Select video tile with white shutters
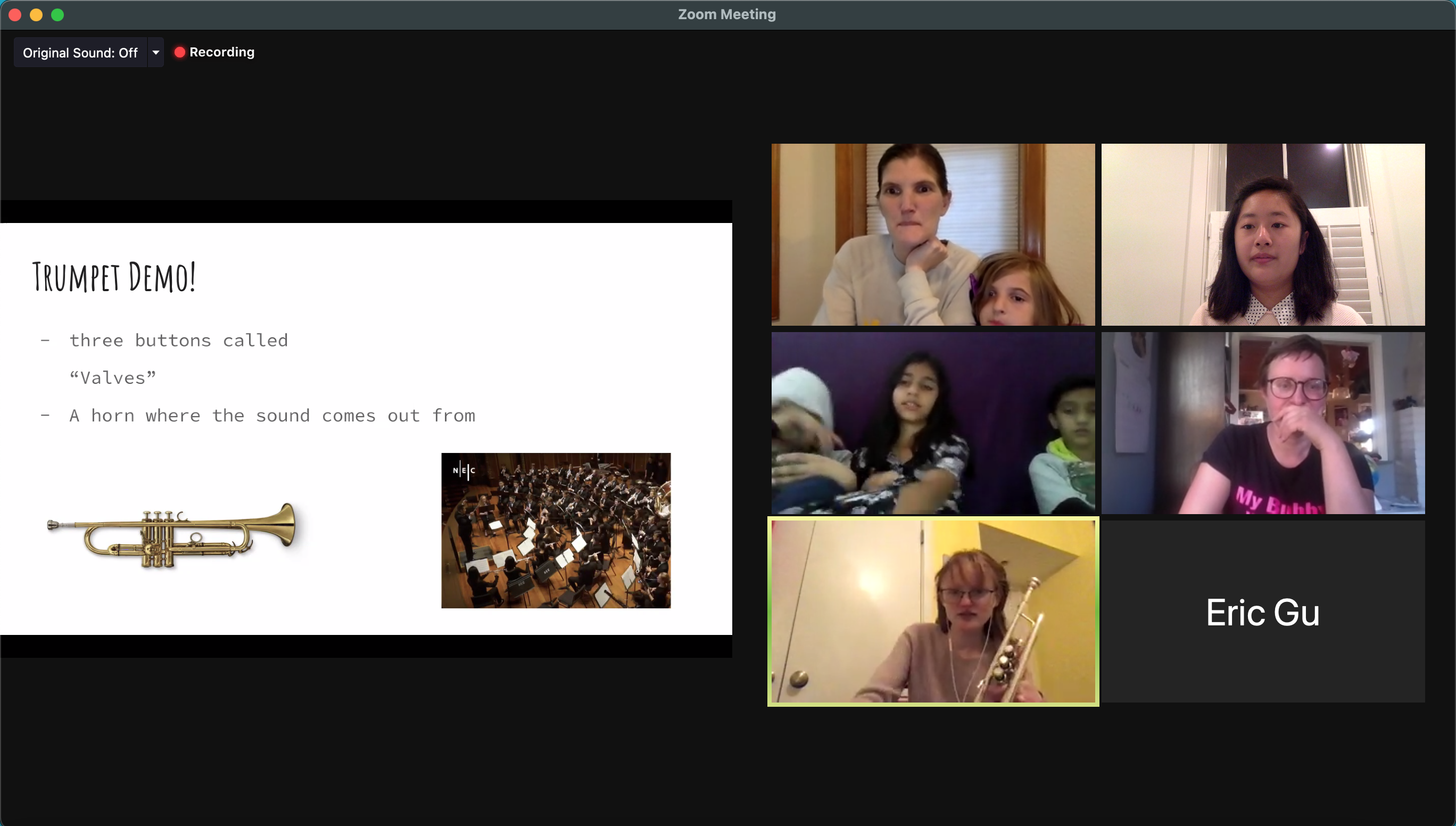 click(1263, 234)
